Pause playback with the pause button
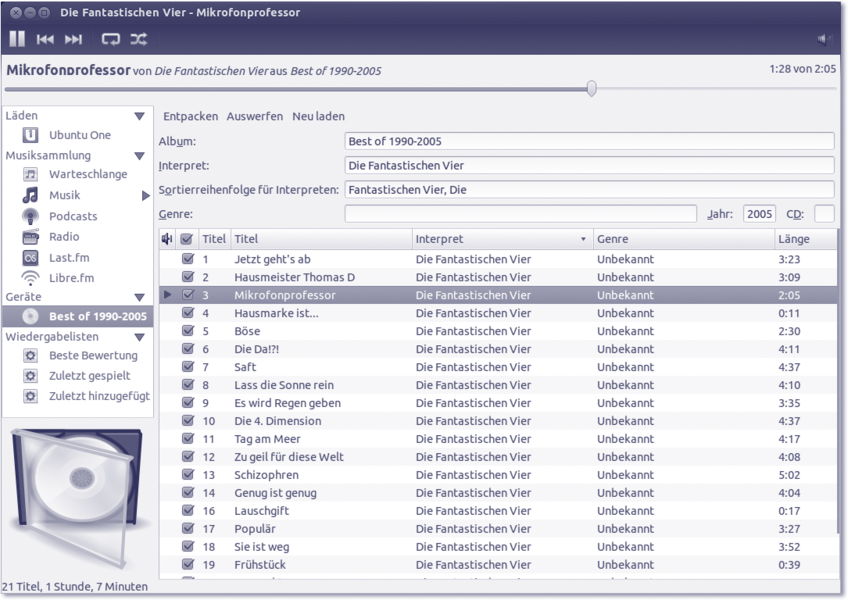848x600 pixels. coord(17,39)
